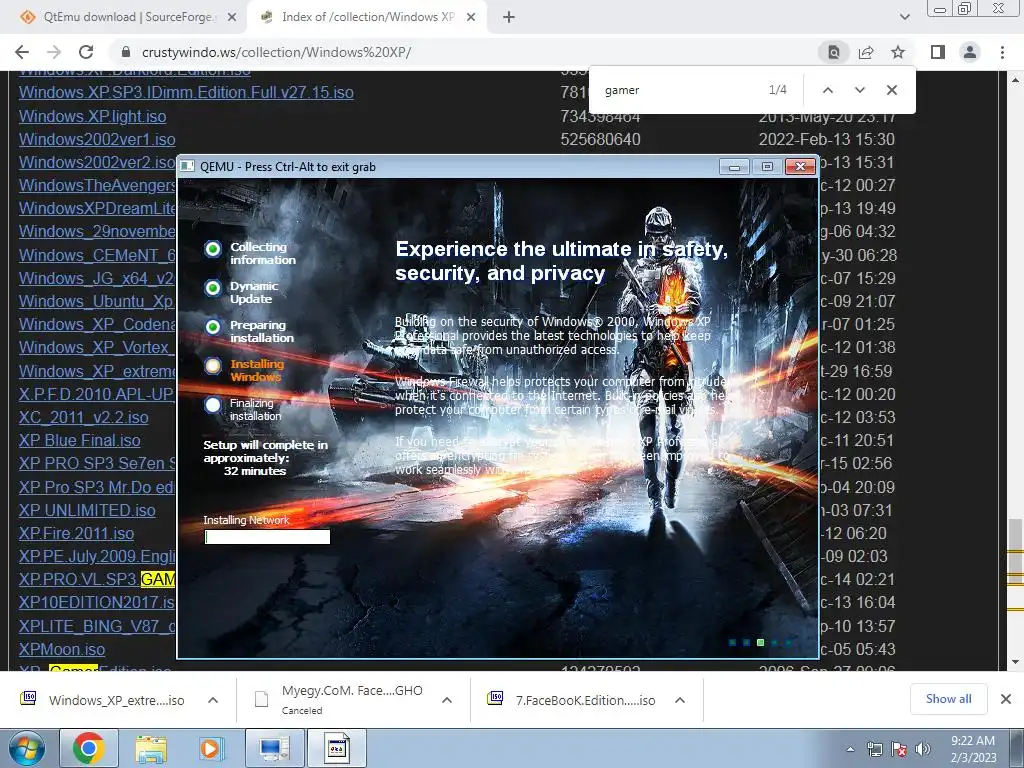Go back to the previous page in Chrome

point(22,52)
